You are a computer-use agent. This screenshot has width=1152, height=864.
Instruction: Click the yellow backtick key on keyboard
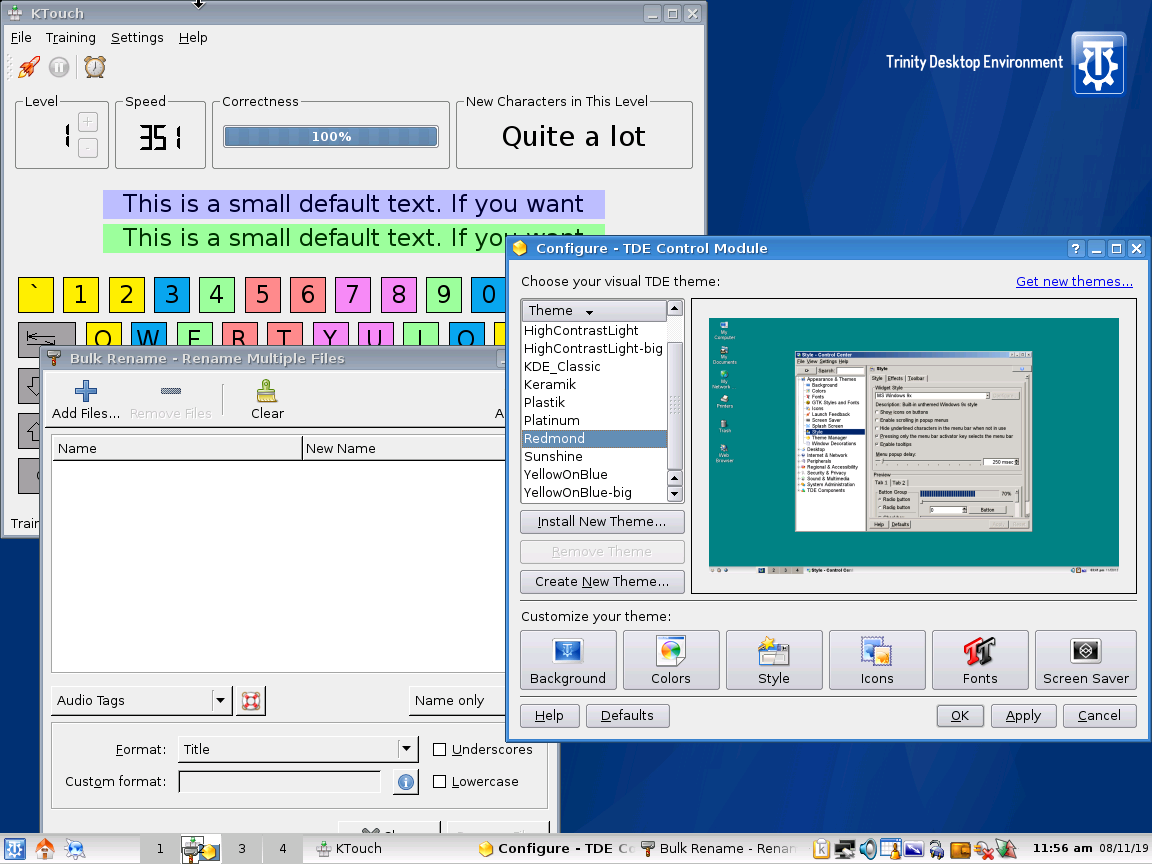tap(36, 295)
